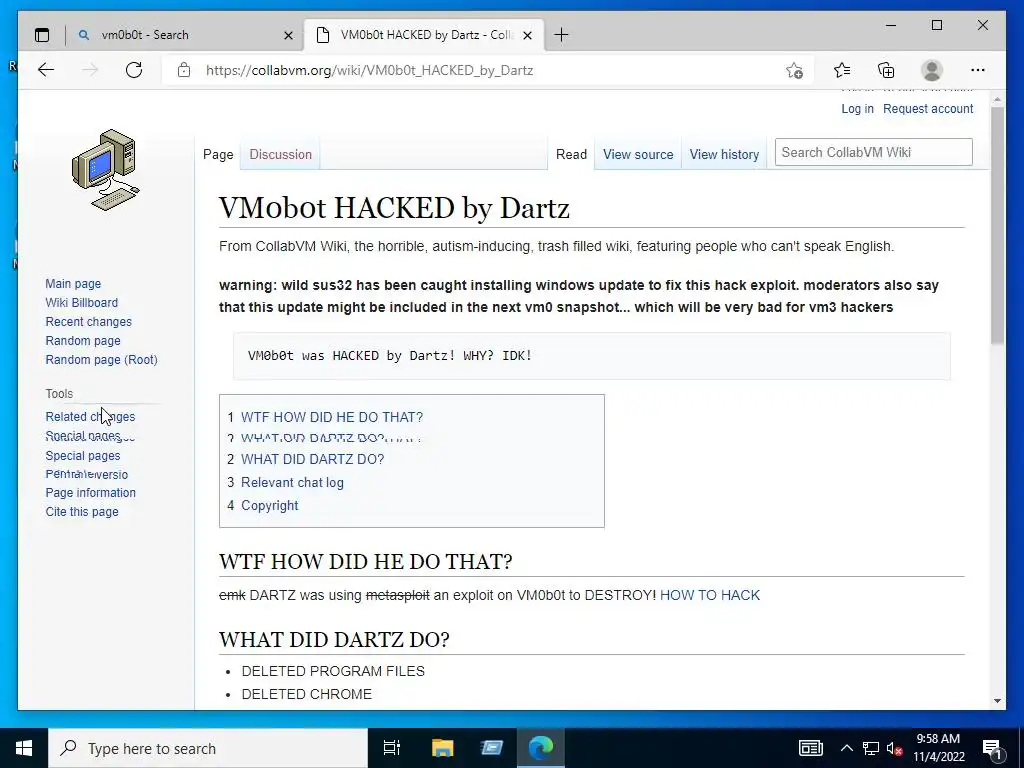
Task: Open the Random page (Root) link
Action: tap(101, 359)
